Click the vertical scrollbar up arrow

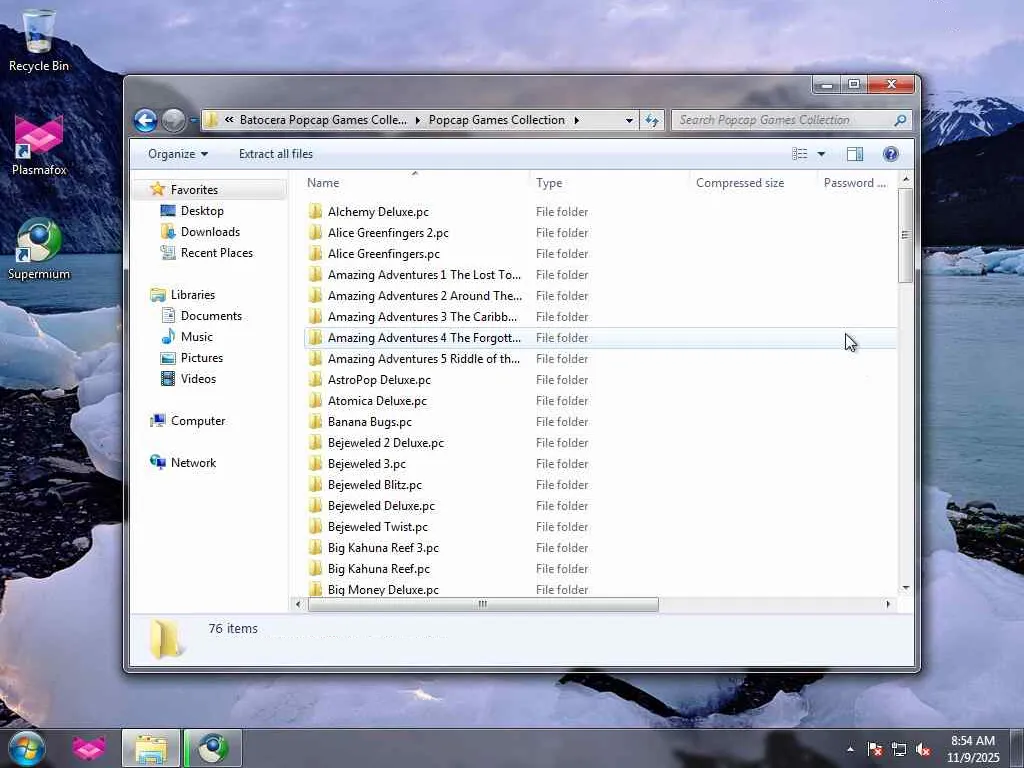pyautogui.click(x=905, y=178)
